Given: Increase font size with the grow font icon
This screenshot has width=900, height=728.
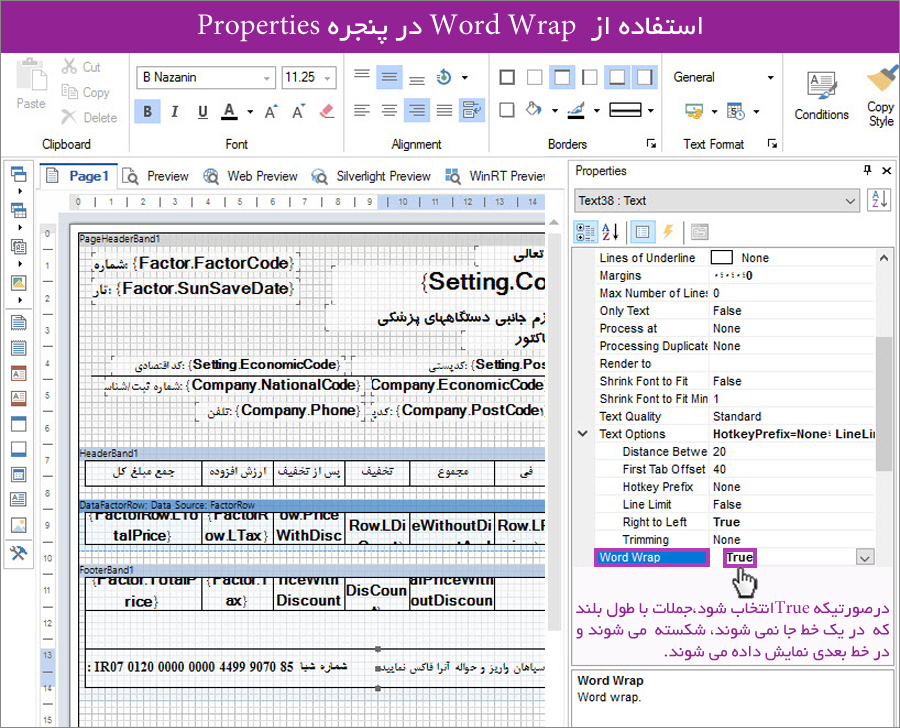Looking at the screenshot, I should pyautogui.click(x=271, y=111).
